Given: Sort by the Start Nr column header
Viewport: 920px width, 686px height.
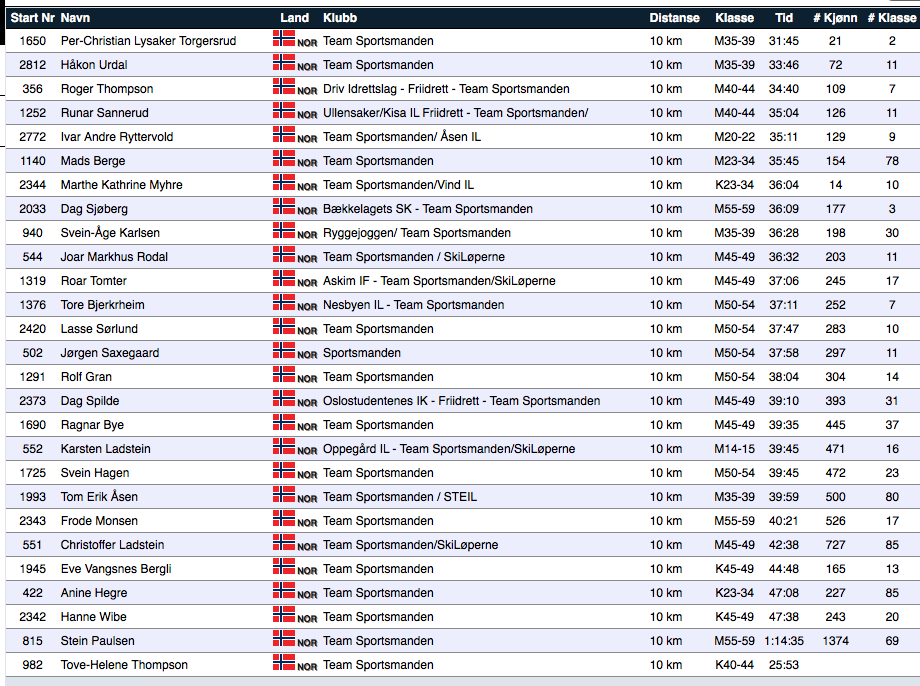Looking at the screenshot, I should (x=33, y=18).
